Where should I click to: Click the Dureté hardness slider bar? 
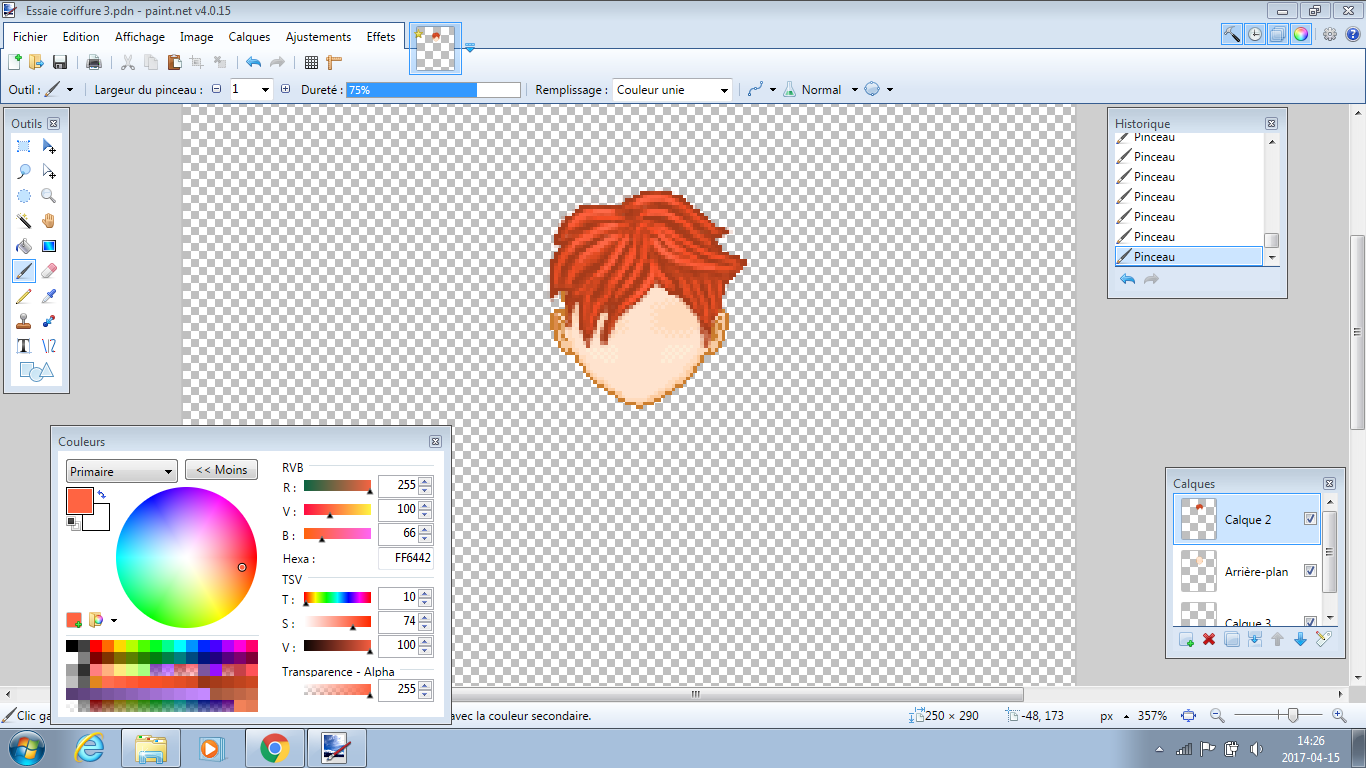pos(432,90)
